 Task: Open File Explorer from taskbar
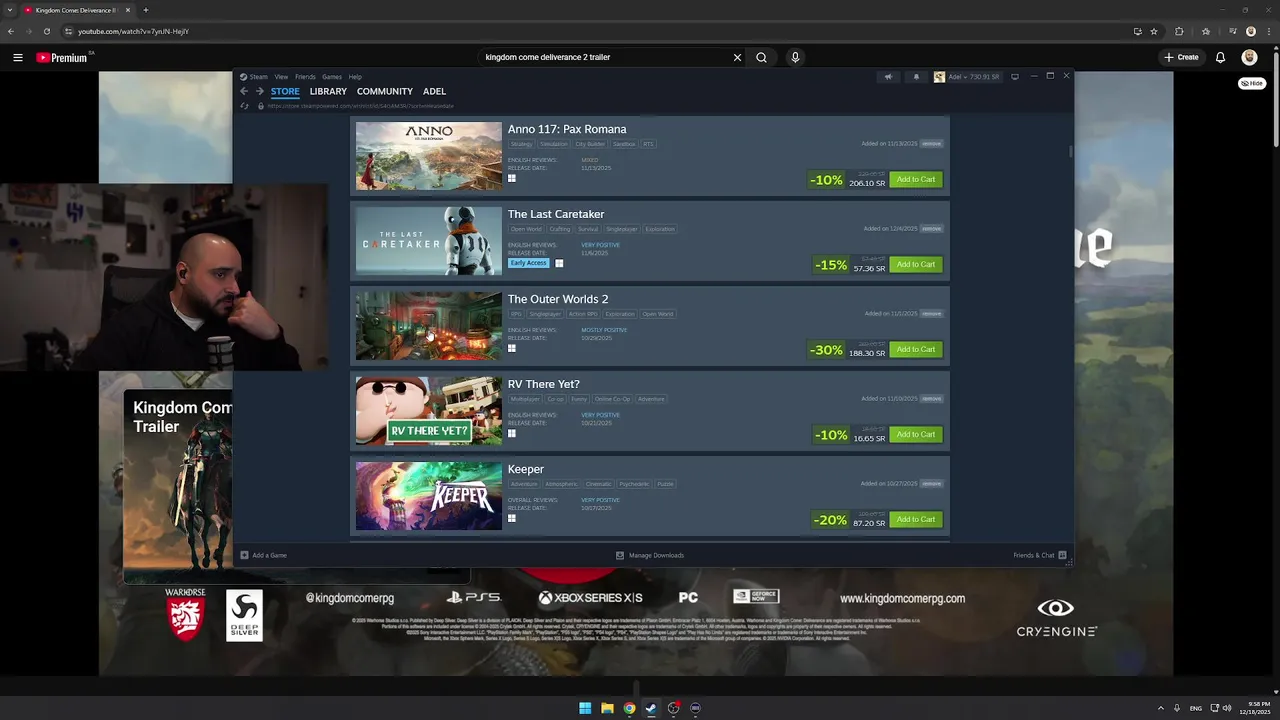tap(607, 708)
